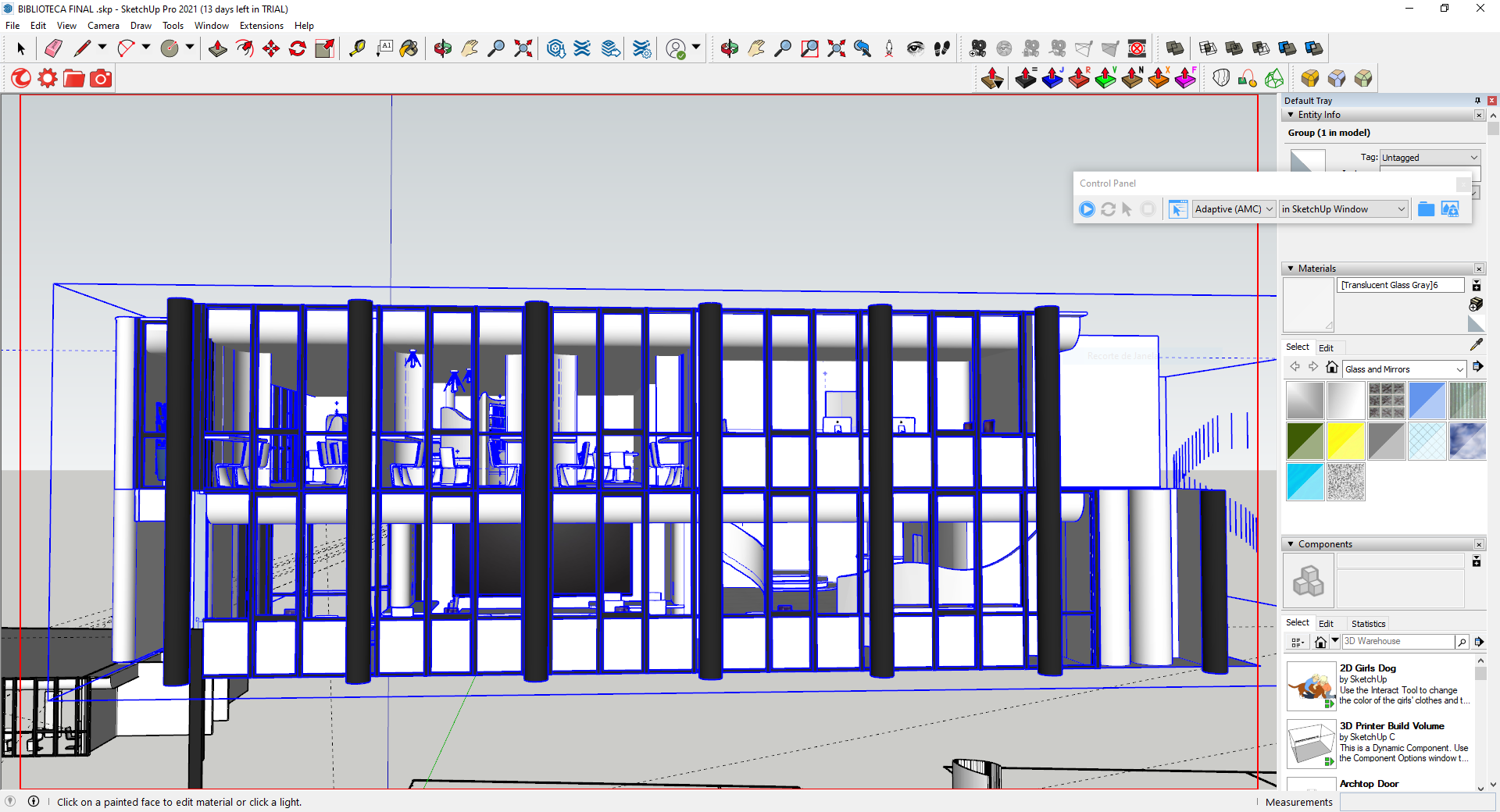
Task: Activate the Walk footprints tool
Action: 942,48
